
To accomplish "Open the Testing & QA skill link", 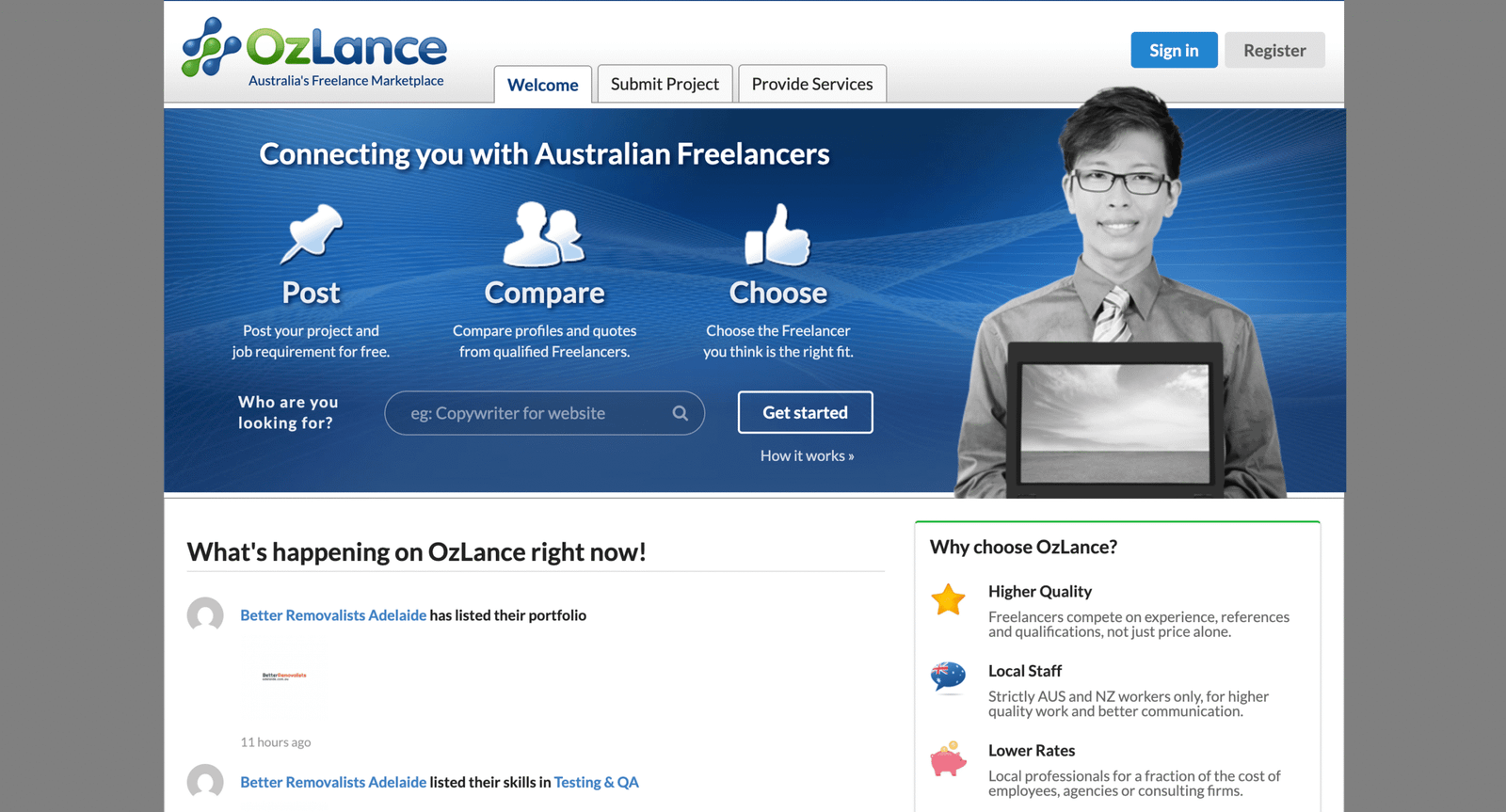I will 596,782.
